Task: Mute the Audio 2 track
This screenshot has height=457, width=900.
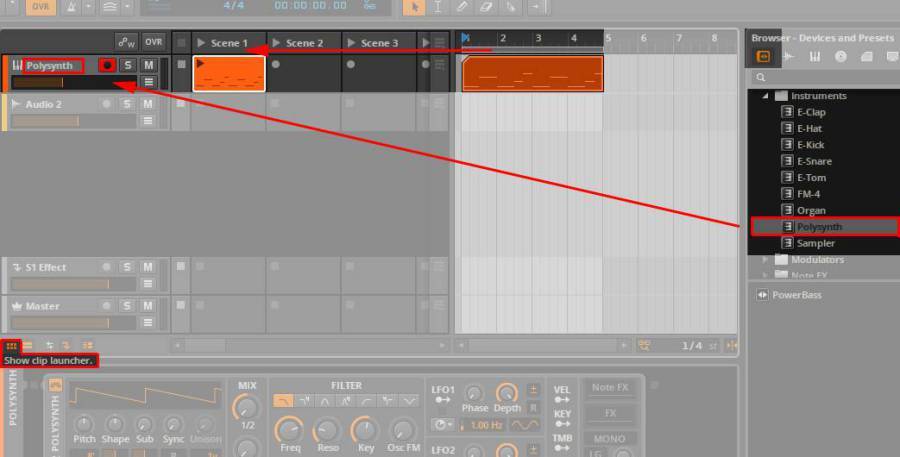Action: (x=147, y=104)
